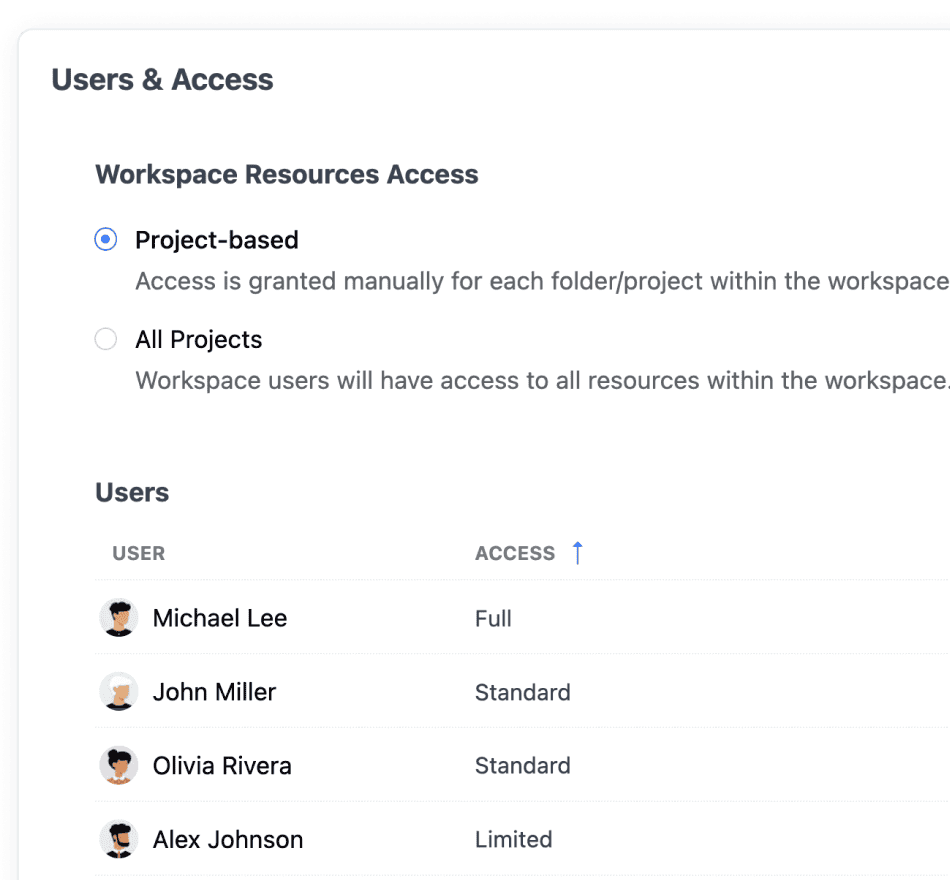Open the Olivia Rivera user name
This screenshot has height=880, width=950.
coord(222,766)
